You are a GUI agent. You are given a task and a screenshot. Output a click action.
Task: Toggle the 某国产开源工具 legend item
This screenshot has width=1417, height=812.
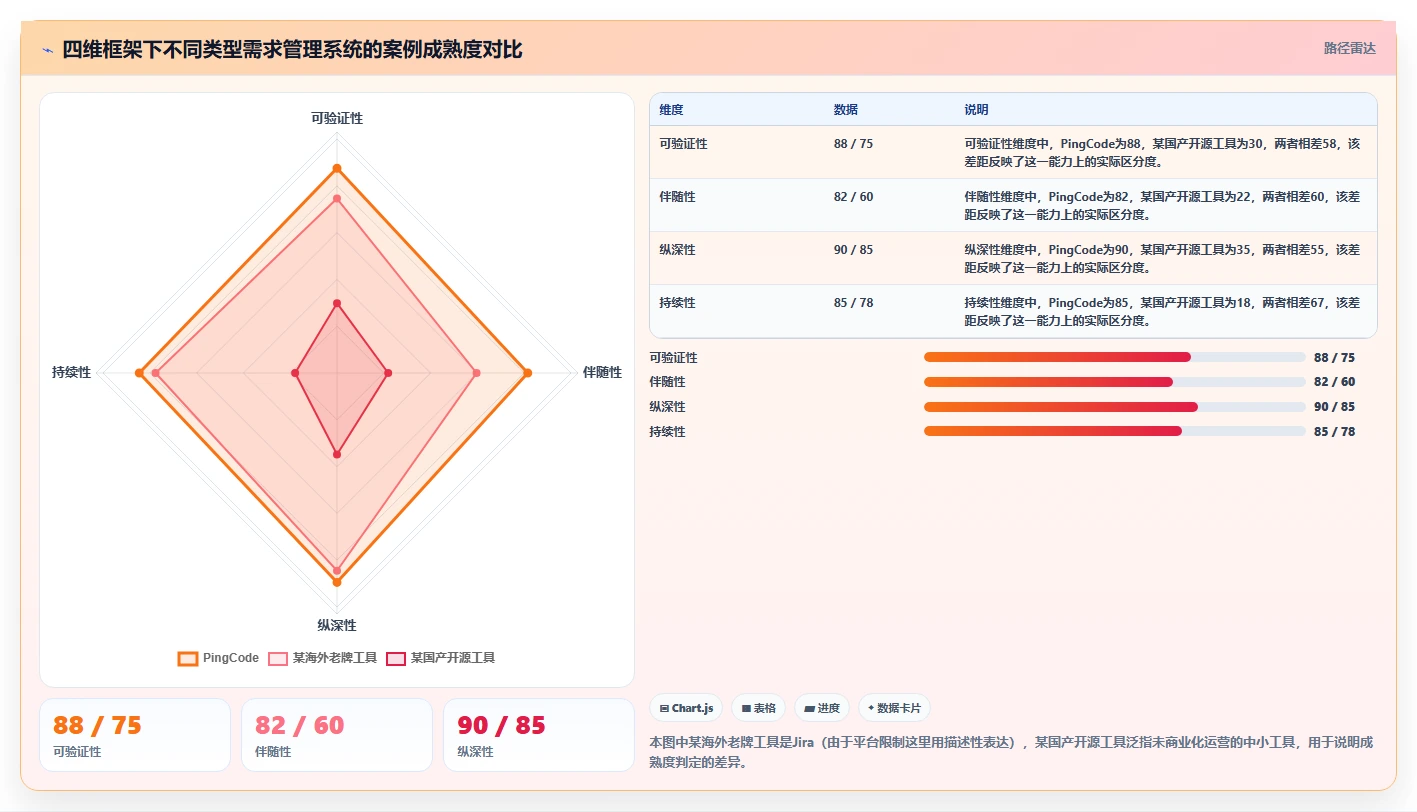(x=441, y=658)
